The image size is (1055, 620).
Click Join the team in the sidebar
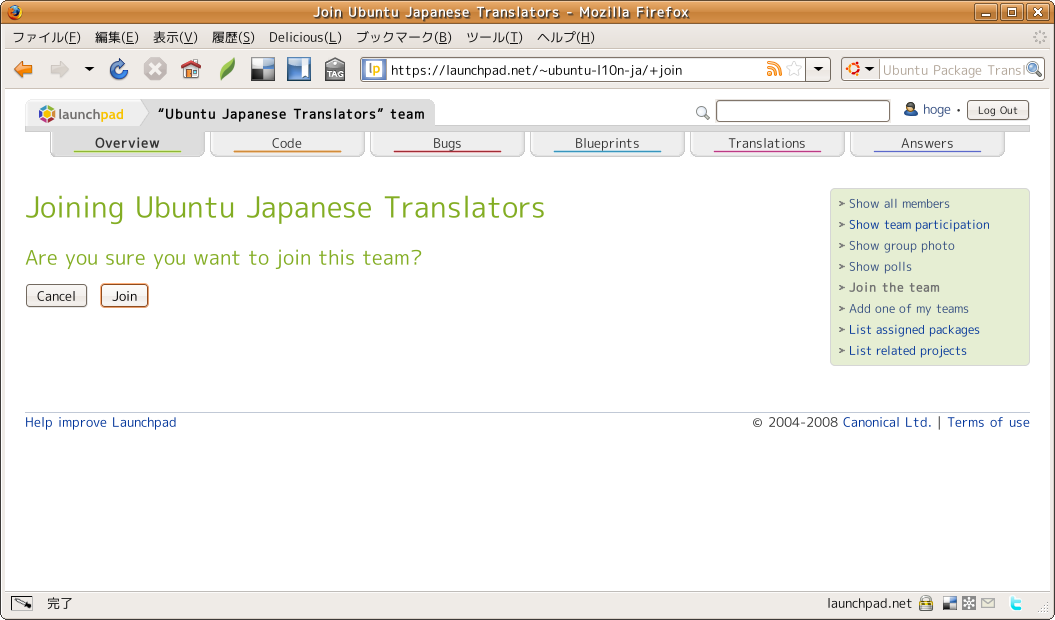point(894,287)
